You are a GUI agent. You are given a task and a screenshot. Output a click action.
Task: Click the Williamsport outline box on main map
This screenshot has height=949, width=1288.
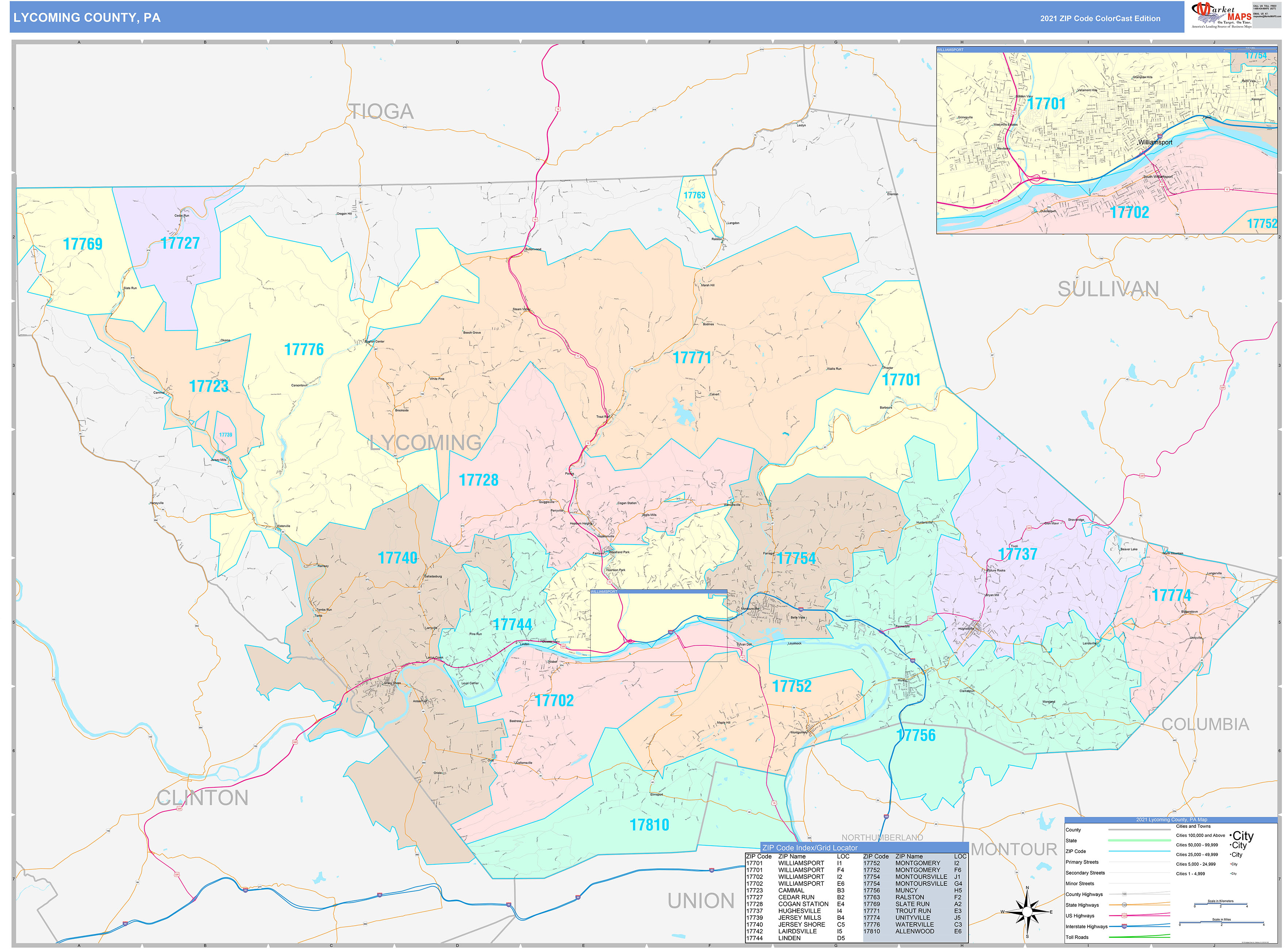tap(658, 625)
